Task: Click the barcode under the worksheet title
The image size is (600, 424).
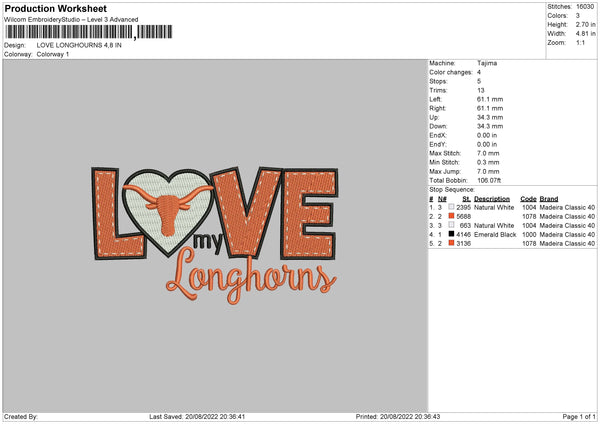Action: click(x=89, y=32)
